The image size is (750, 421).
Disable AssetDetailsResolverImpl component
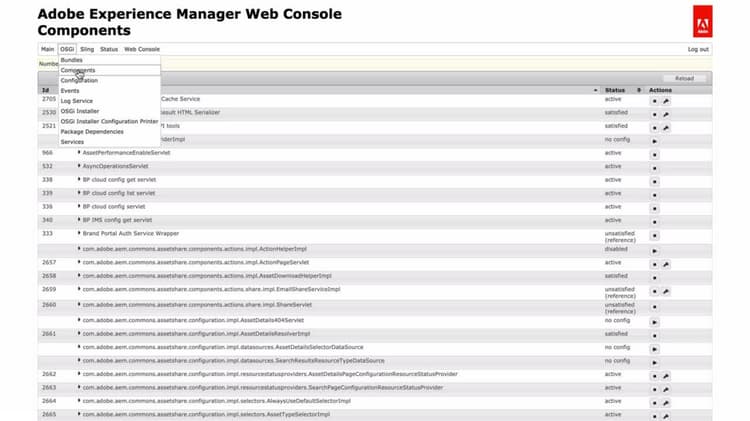pos(654,336)
